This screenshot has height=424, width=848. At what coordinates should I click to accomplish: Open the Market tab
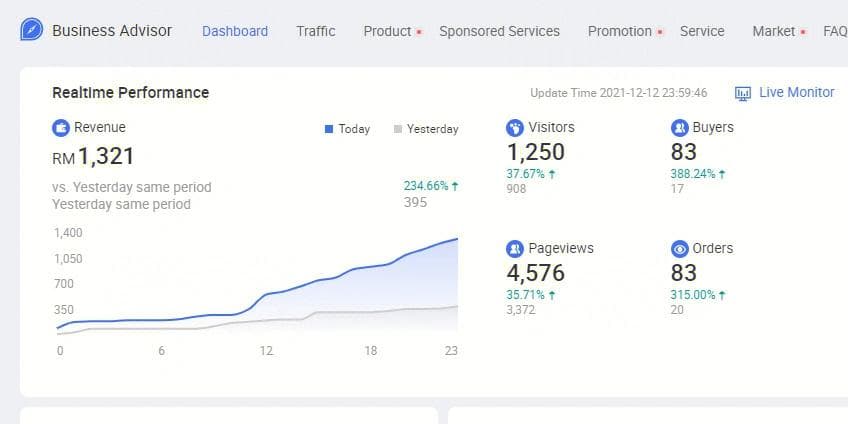pyautogui.click(x=774, y=31)
